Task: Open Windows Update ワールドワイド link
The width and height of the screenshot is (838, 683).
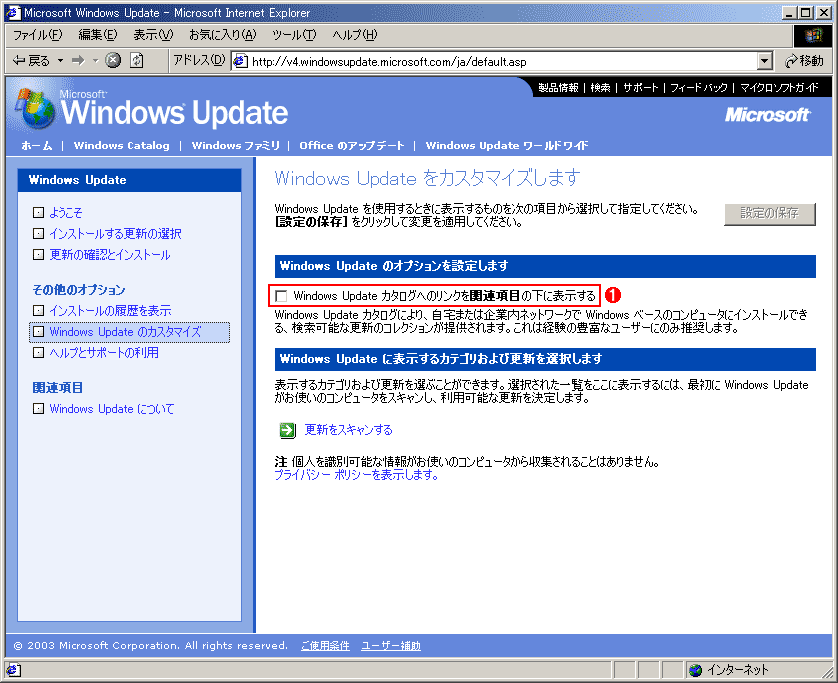Action: [x=507, y=145]
